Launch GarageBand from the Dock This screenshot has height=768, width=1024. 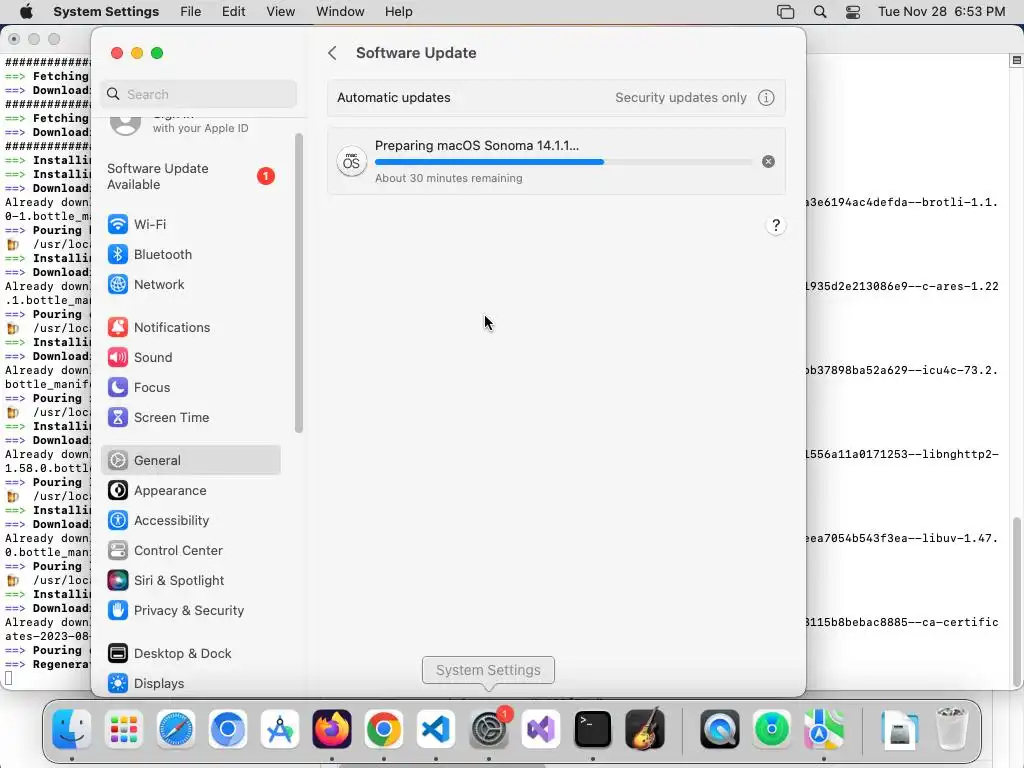click(x=645, y=728)
